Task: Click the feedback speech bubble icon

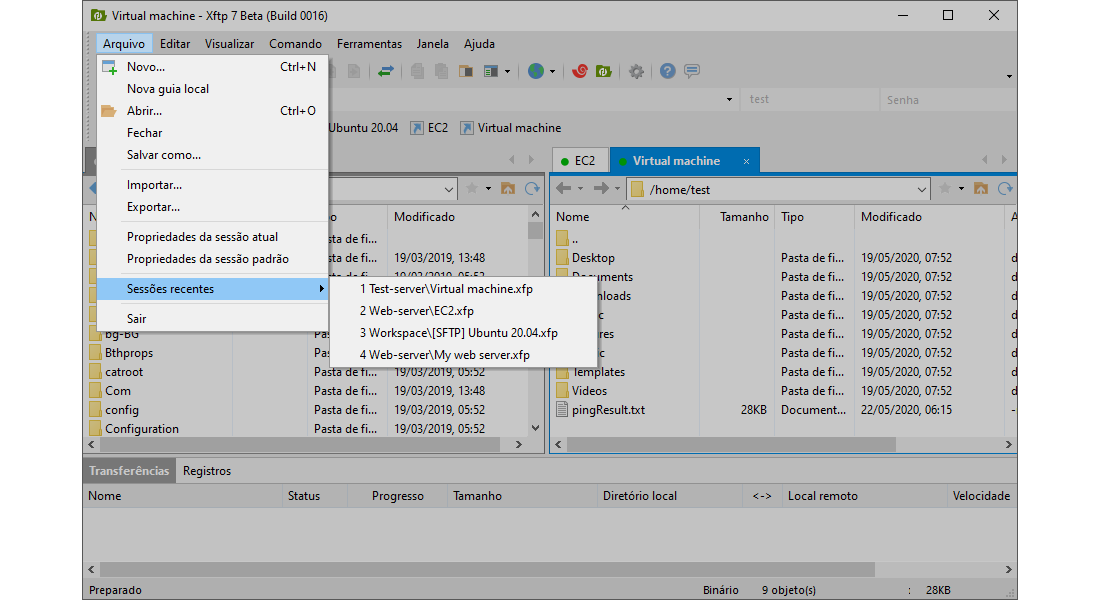Action: click(x=692, y=71)
